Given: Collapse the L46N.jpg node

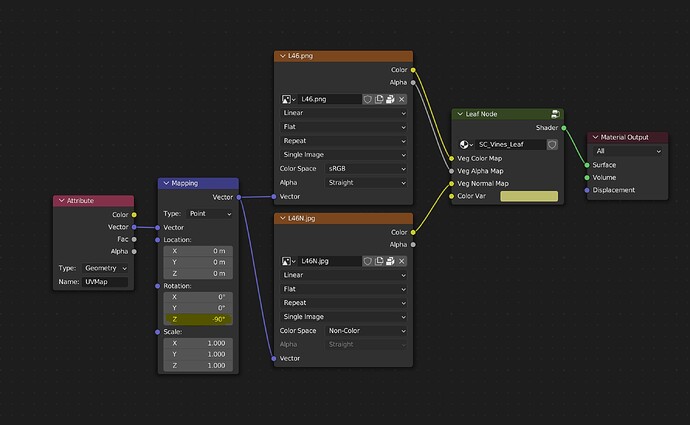Looking at the screenshot, I should click(283, 218).
